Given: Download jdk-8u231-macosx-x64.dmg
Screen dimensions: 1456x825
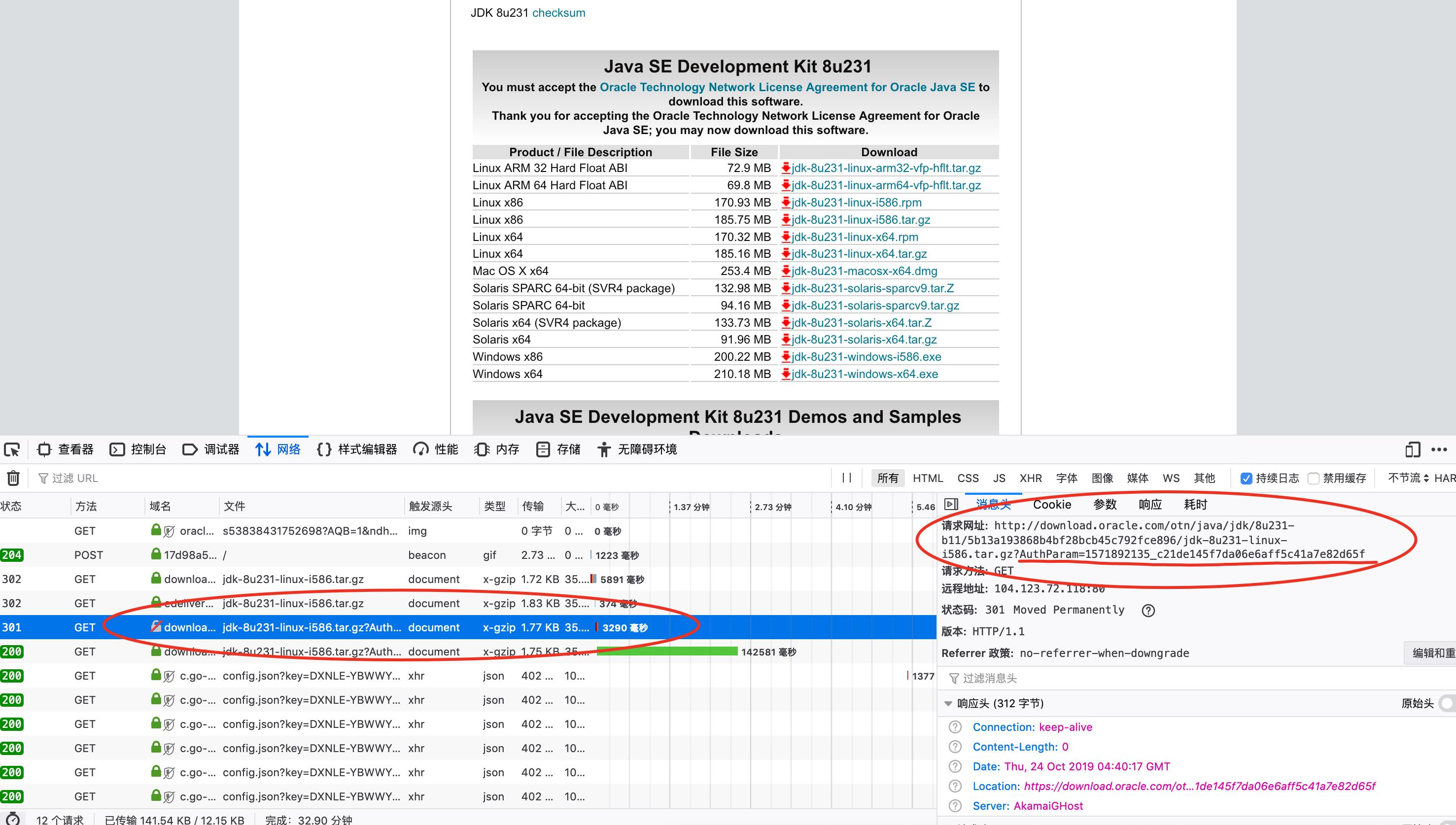Looking at the screenshot, I should coord(865,272).
